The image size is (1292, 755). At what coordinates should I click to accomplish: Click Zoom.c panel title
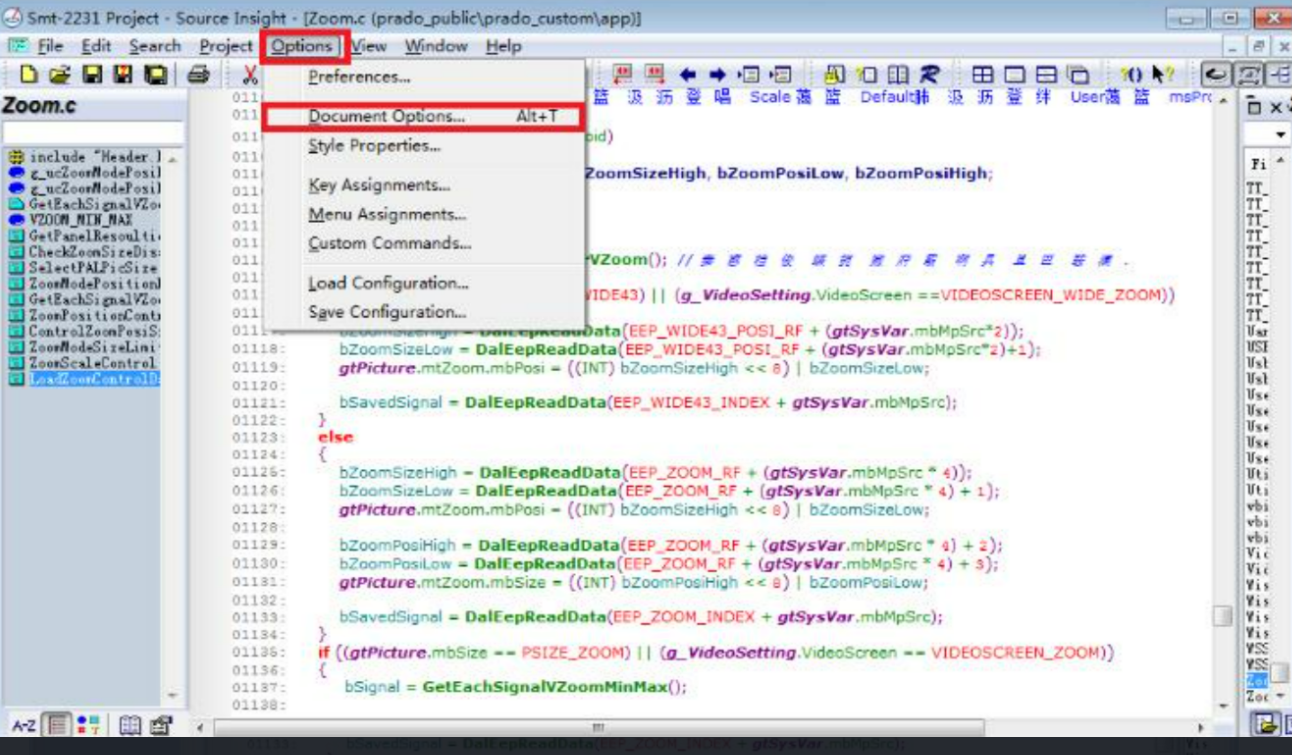[39, 106]
